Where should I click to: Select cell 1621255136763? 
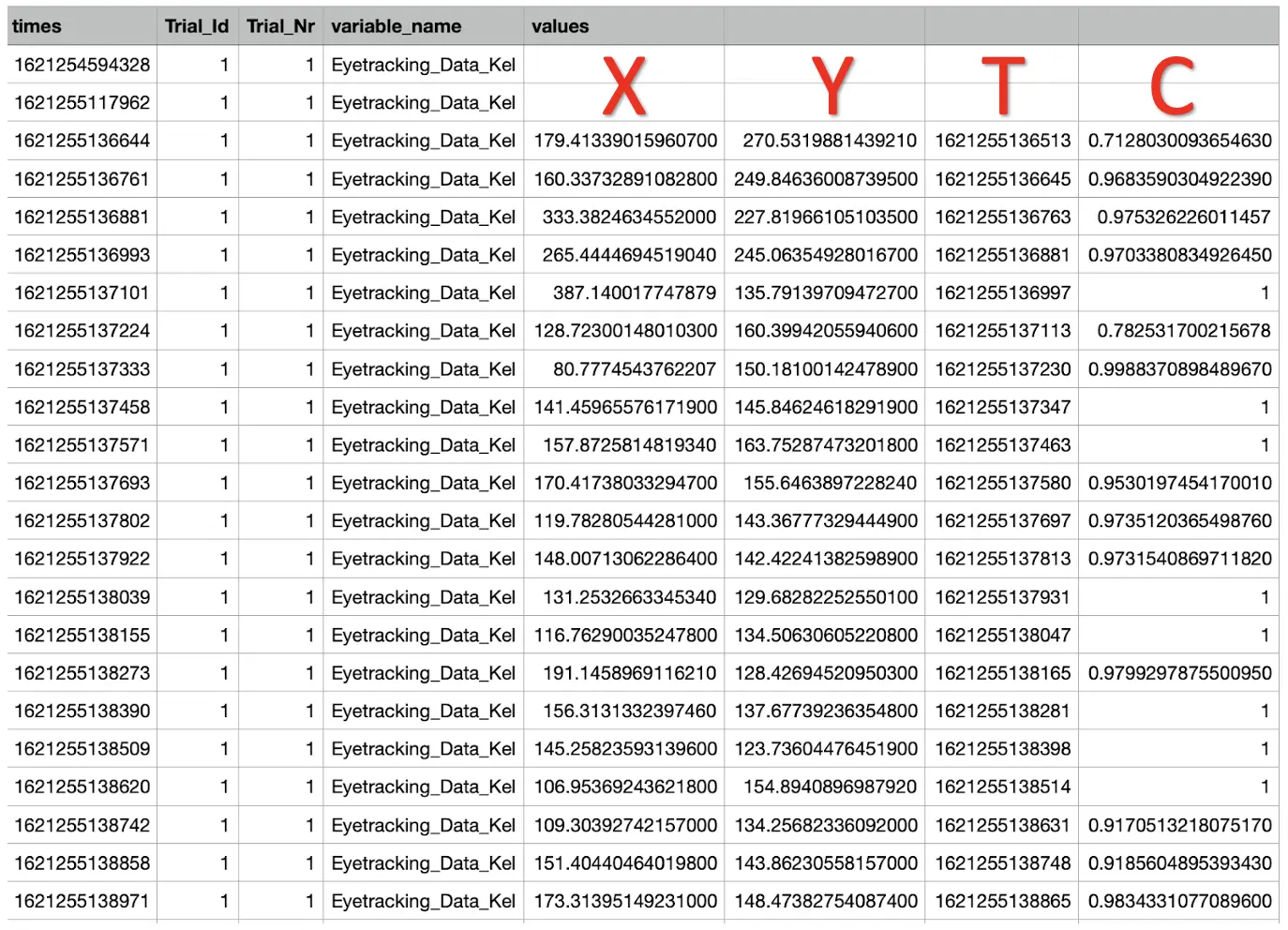pyautogui.click(x=1001, y=217)
